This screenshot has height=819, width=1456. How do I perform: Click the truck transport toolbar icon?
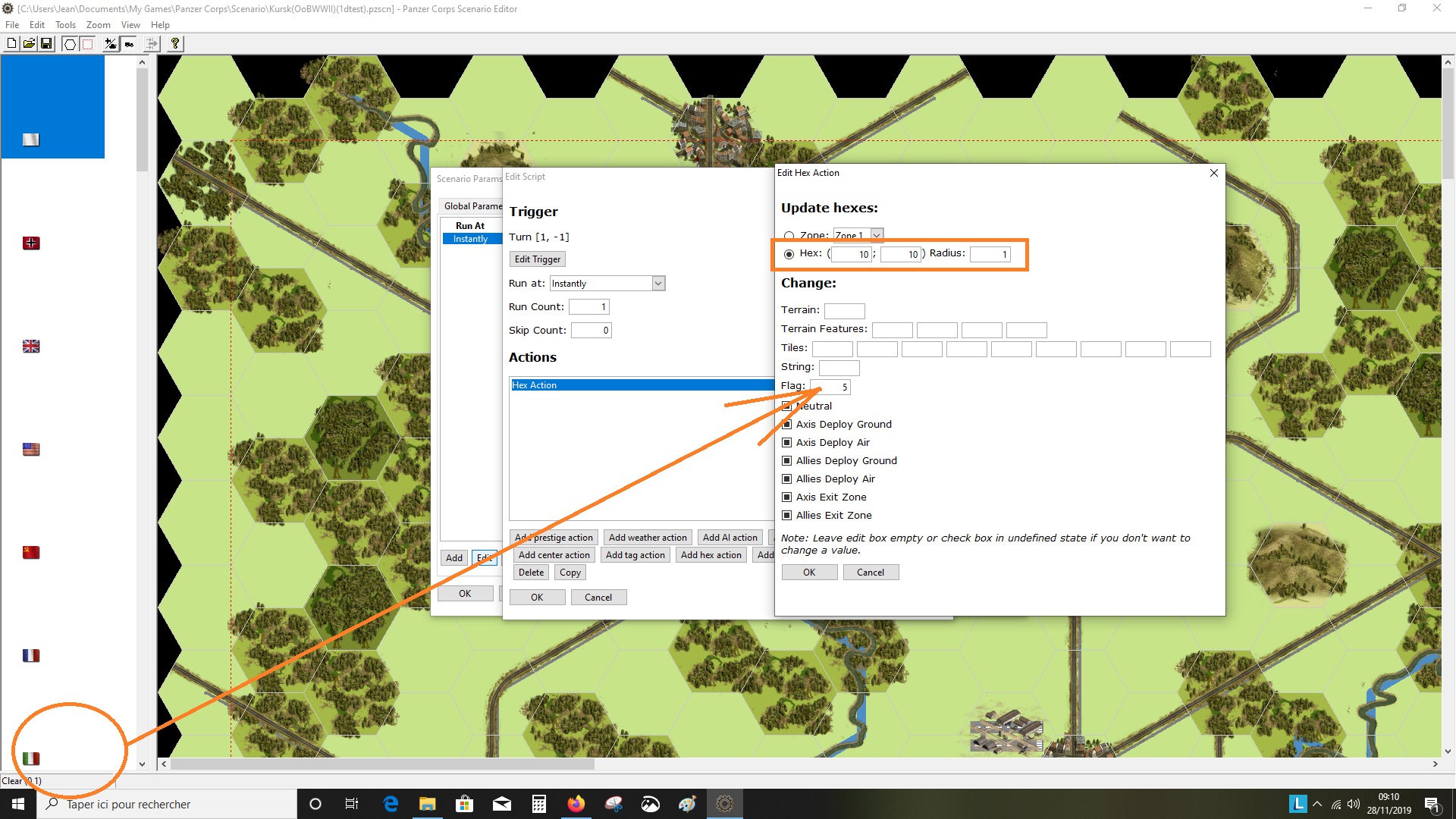click(x=129, y=44)
